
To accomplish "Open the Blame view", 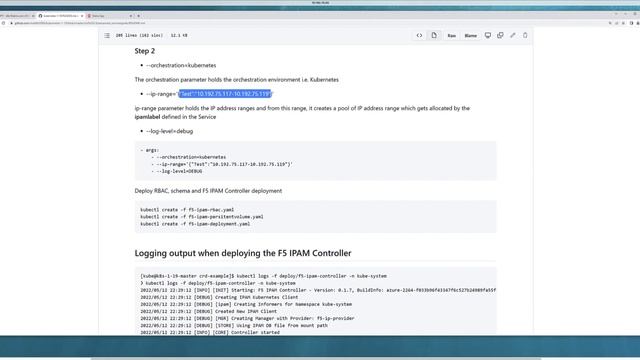I will (471, 36).
